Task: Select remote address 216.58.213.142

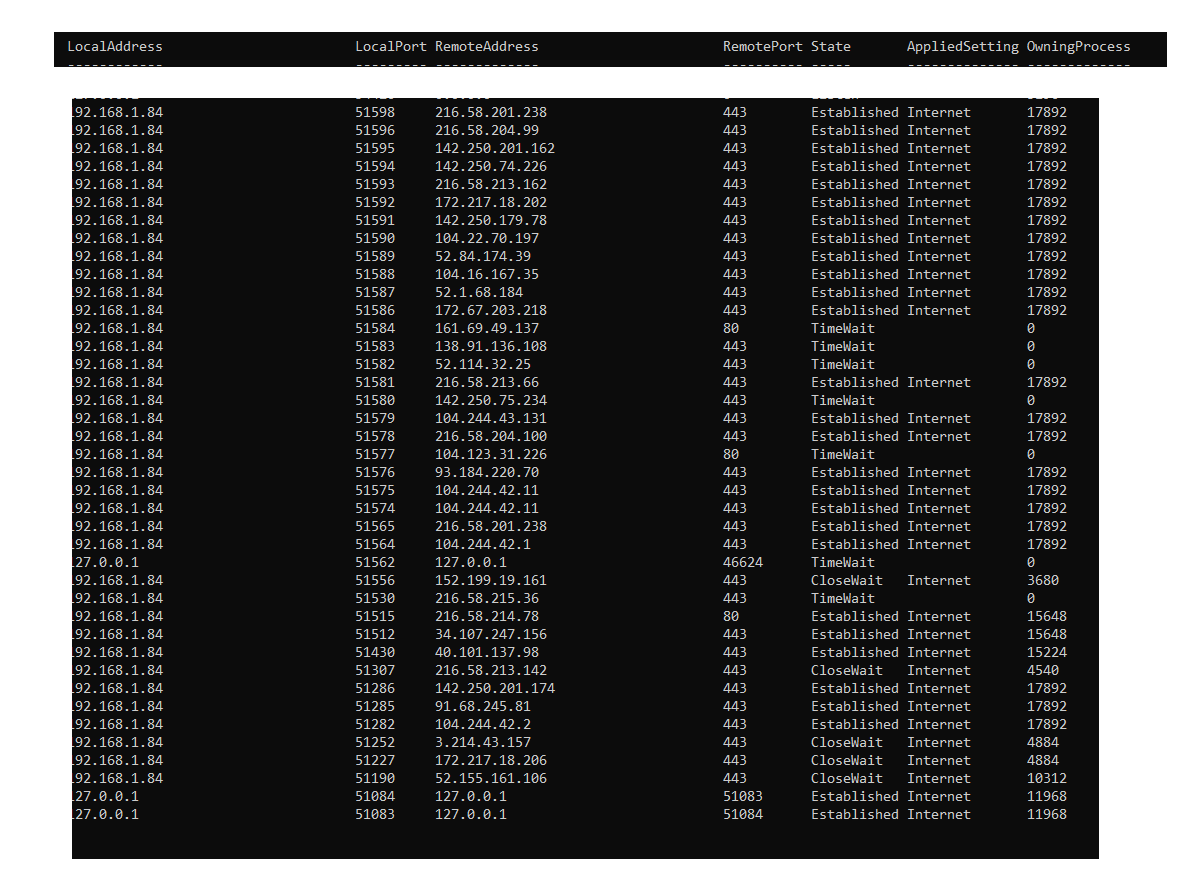Action: [x=491, y=671]
